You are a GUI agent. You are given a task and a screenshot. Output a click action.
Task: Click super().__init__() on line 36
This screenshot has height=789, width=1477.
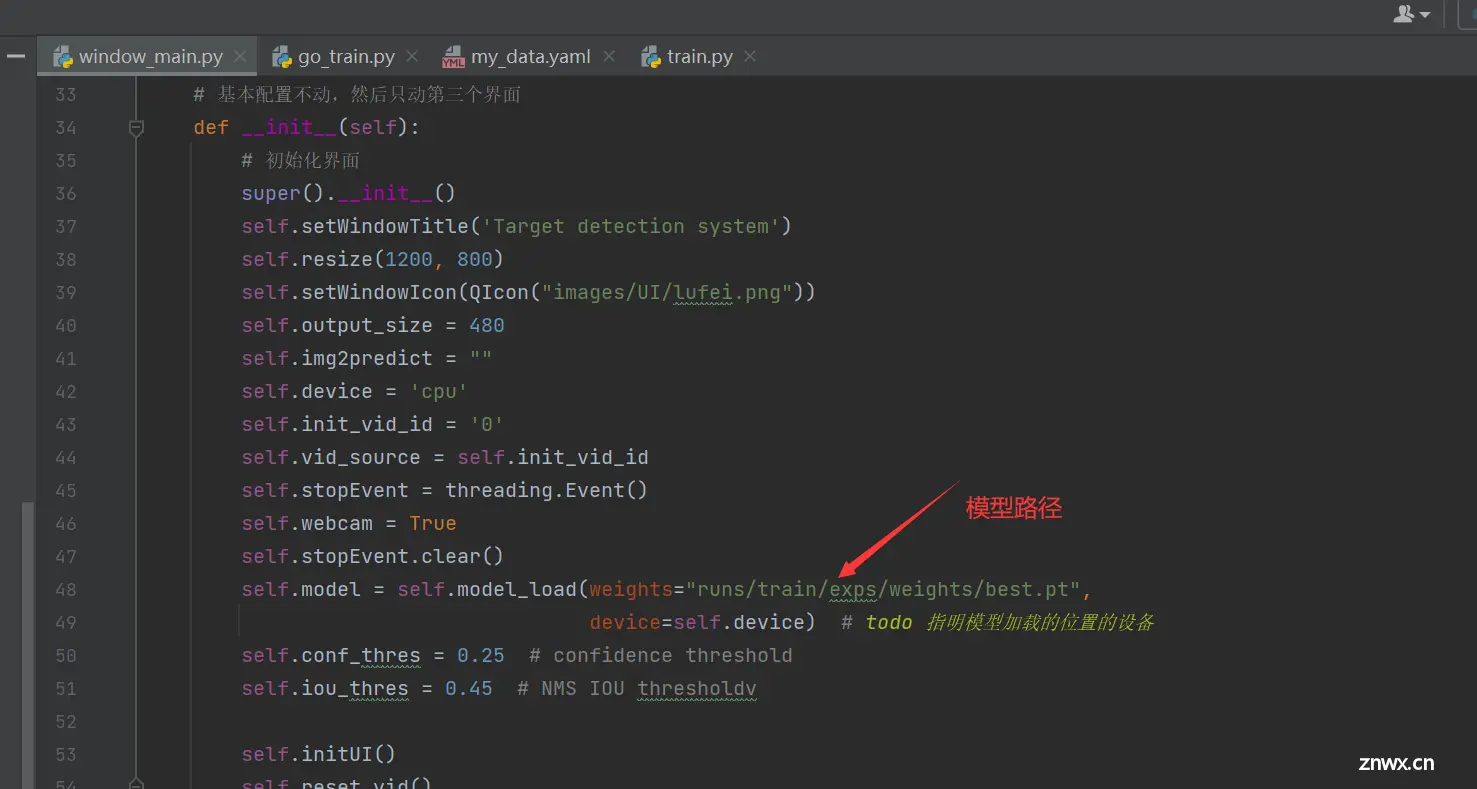(349, 193)
